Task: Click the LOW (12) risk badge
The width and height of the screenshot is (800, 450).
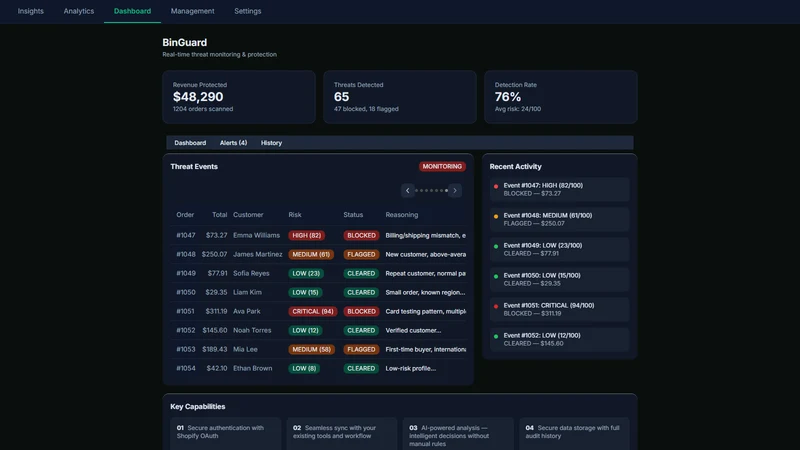Action: click(305, 330)
